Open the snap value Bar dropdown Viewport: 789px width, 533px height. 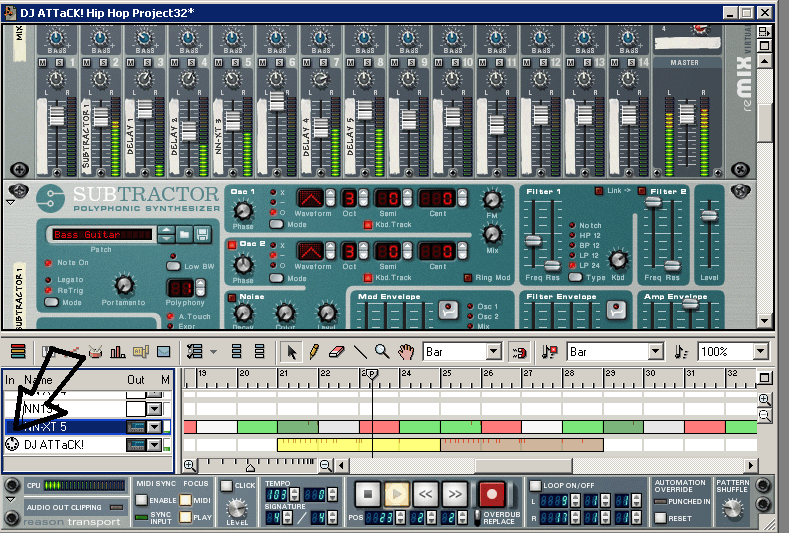pos(494,351)
